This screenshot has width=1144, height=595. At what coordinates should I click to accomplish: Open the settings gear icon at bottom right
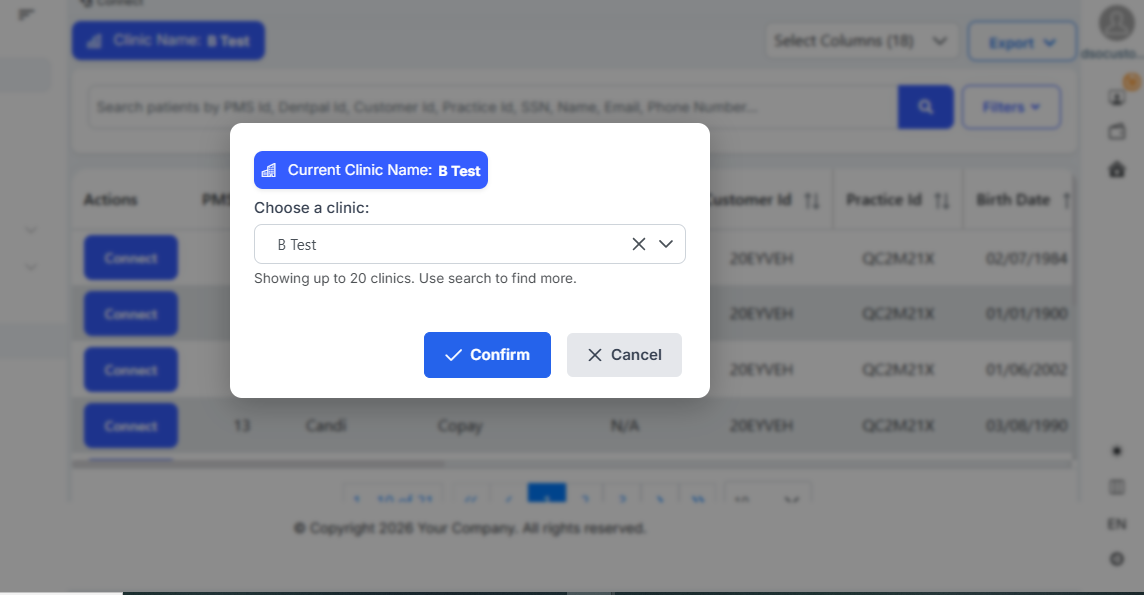point(1117,559)
